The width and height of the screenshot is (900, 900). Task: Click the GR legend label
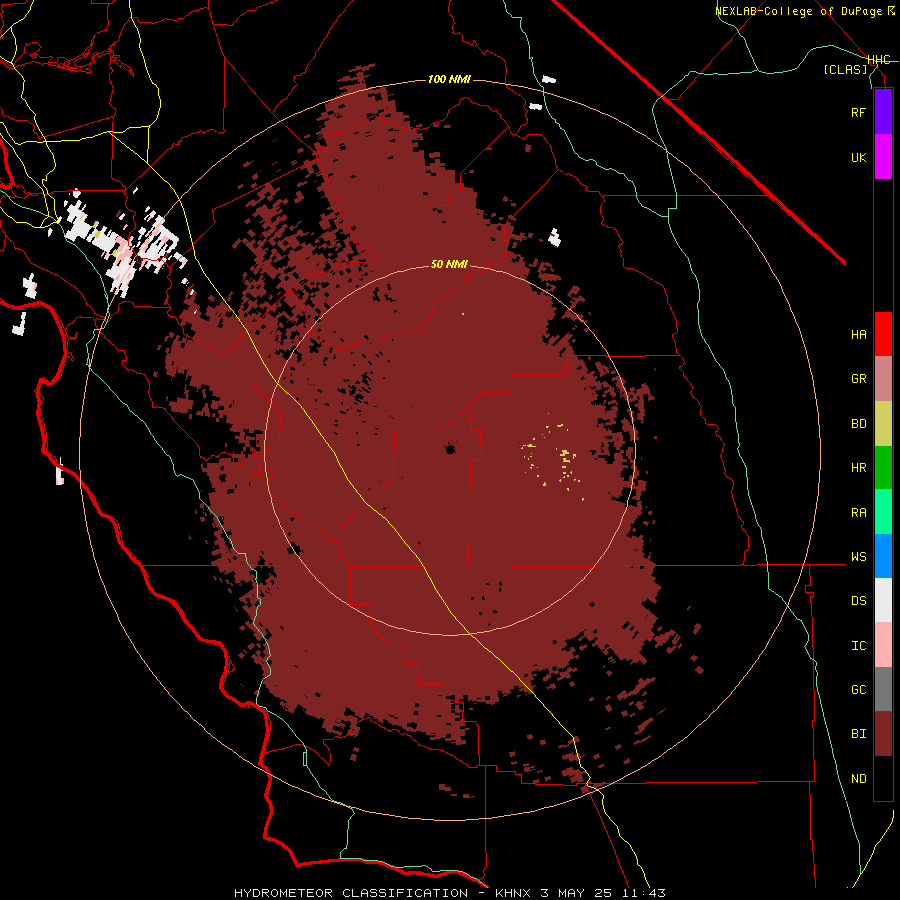point(858,379)
